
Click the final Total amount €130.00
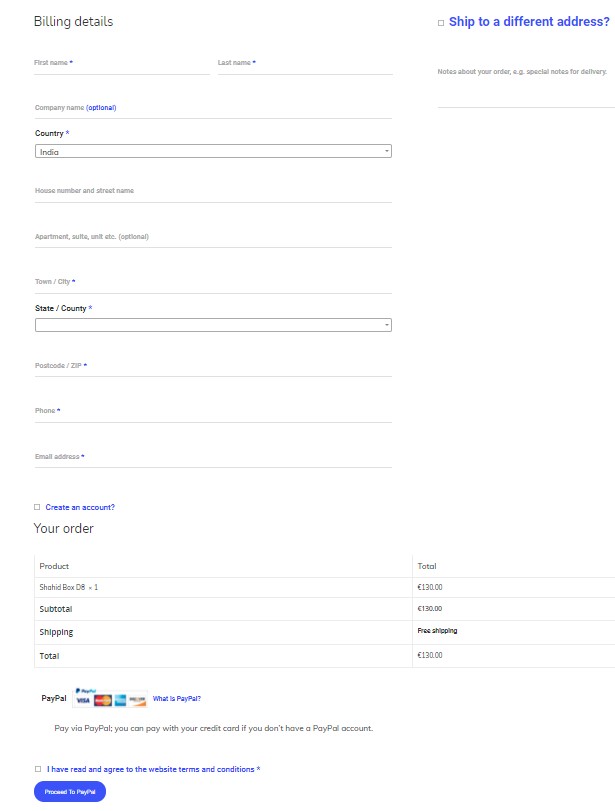click(x=430, y=655)
